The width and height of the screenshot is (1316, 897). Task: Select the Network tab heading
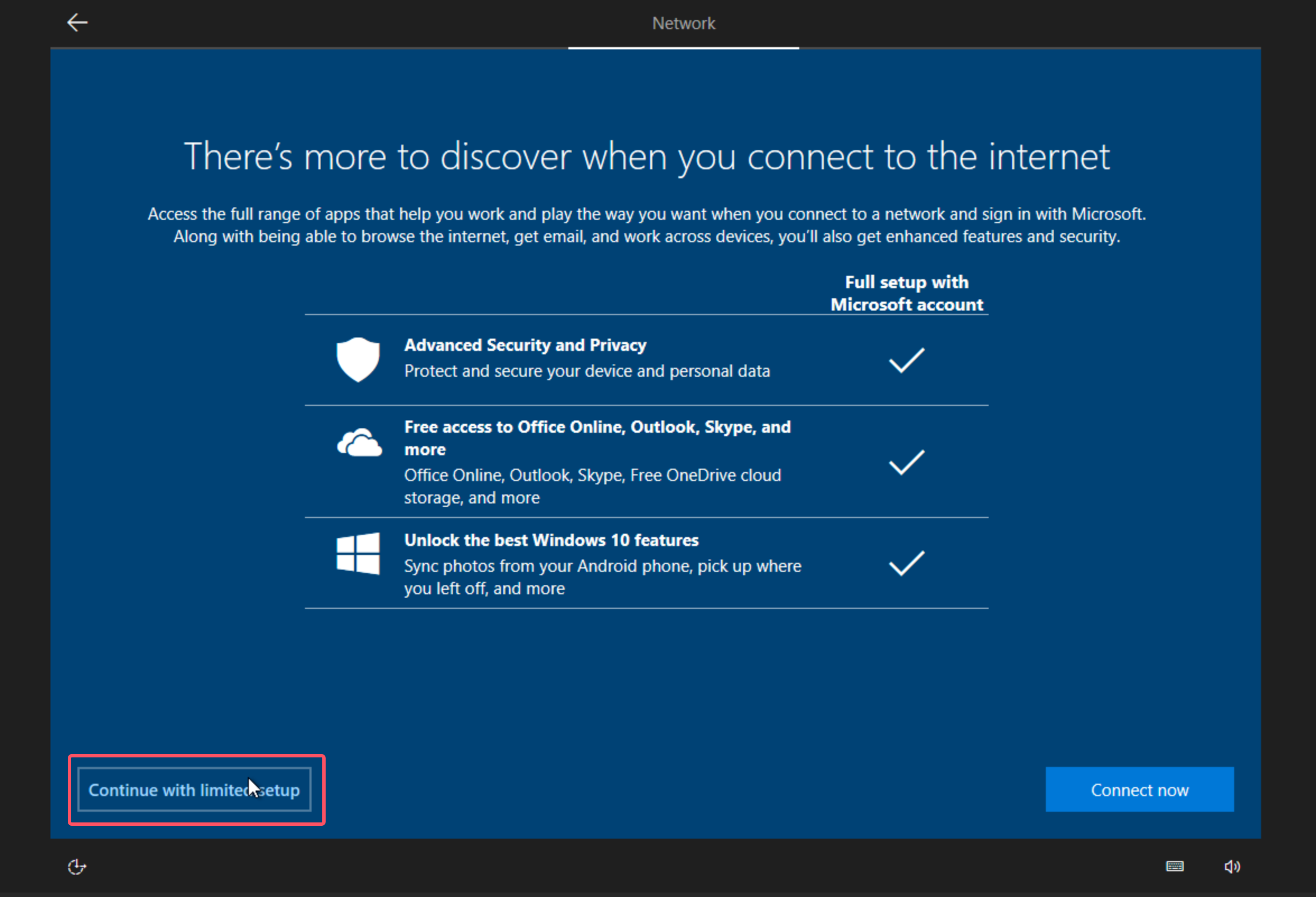[x=683, y=23]
